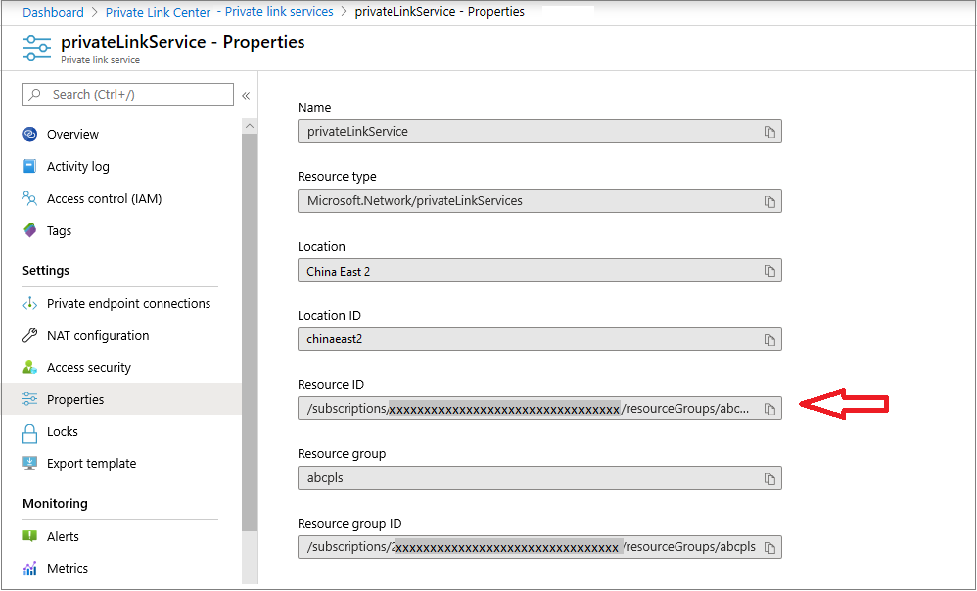Select NAT configuration
This screenshot has width=977, height=591.
pyautogui.click(x=98, y=336)
